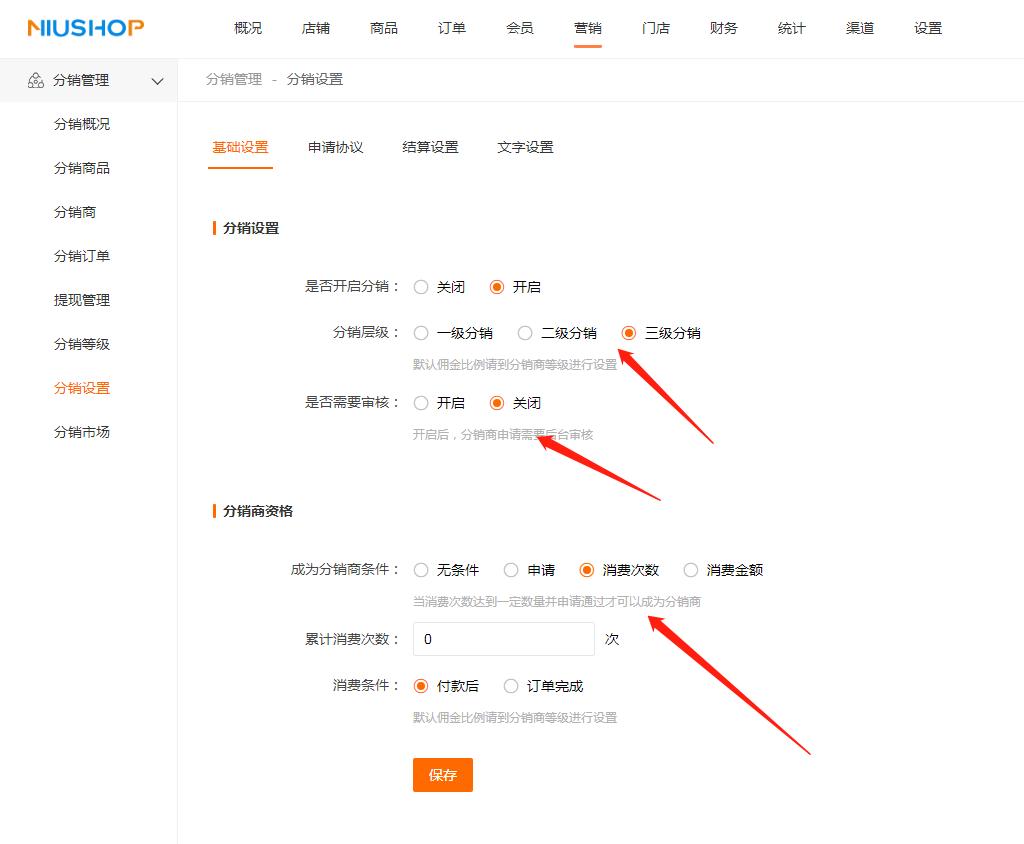Screen dimensions: 1024x844
Task: Open the 营销 menu item
Action: point(588,28)
